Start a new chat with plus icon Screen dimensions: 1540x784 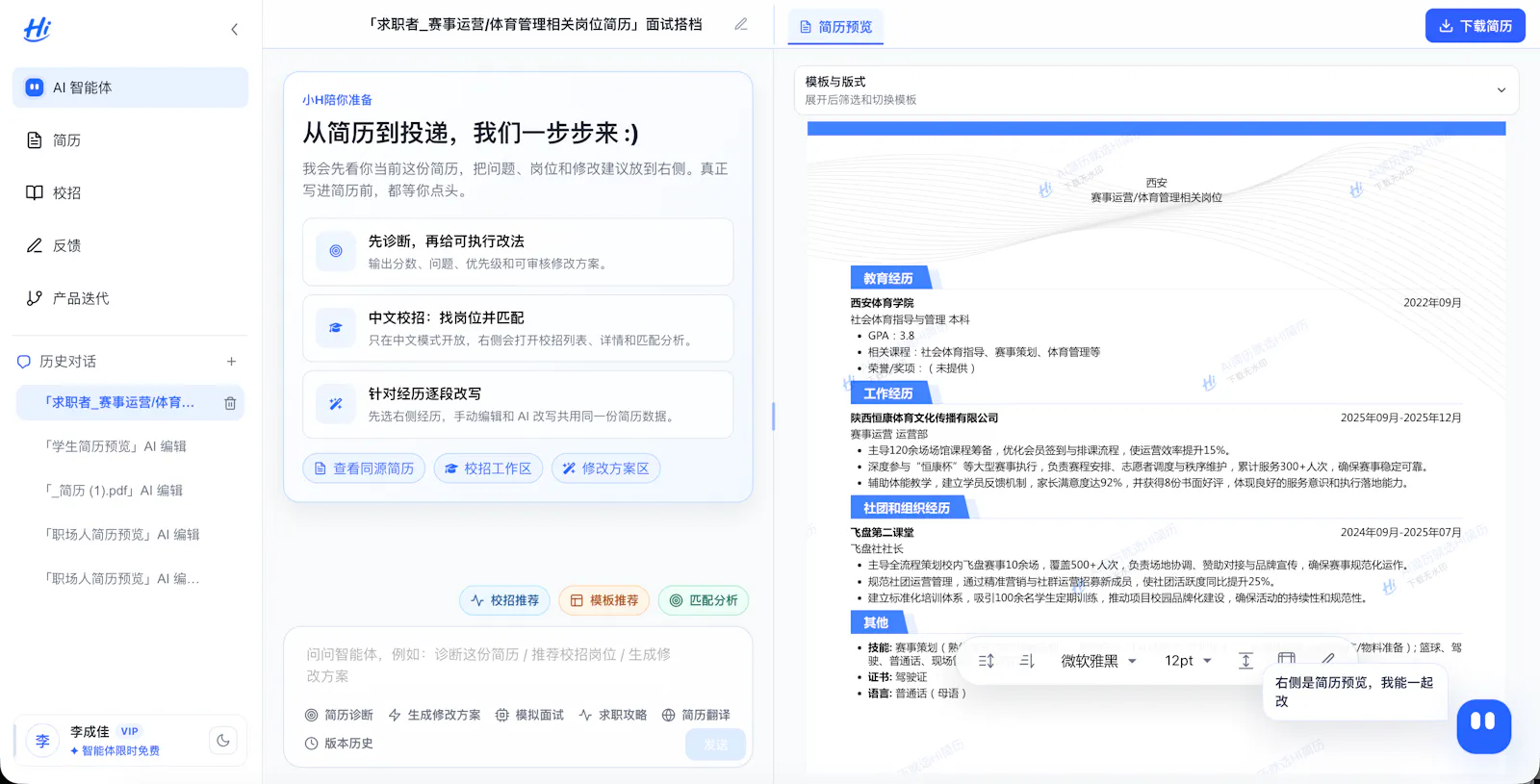pyautogui.click(x=231, y=362)
